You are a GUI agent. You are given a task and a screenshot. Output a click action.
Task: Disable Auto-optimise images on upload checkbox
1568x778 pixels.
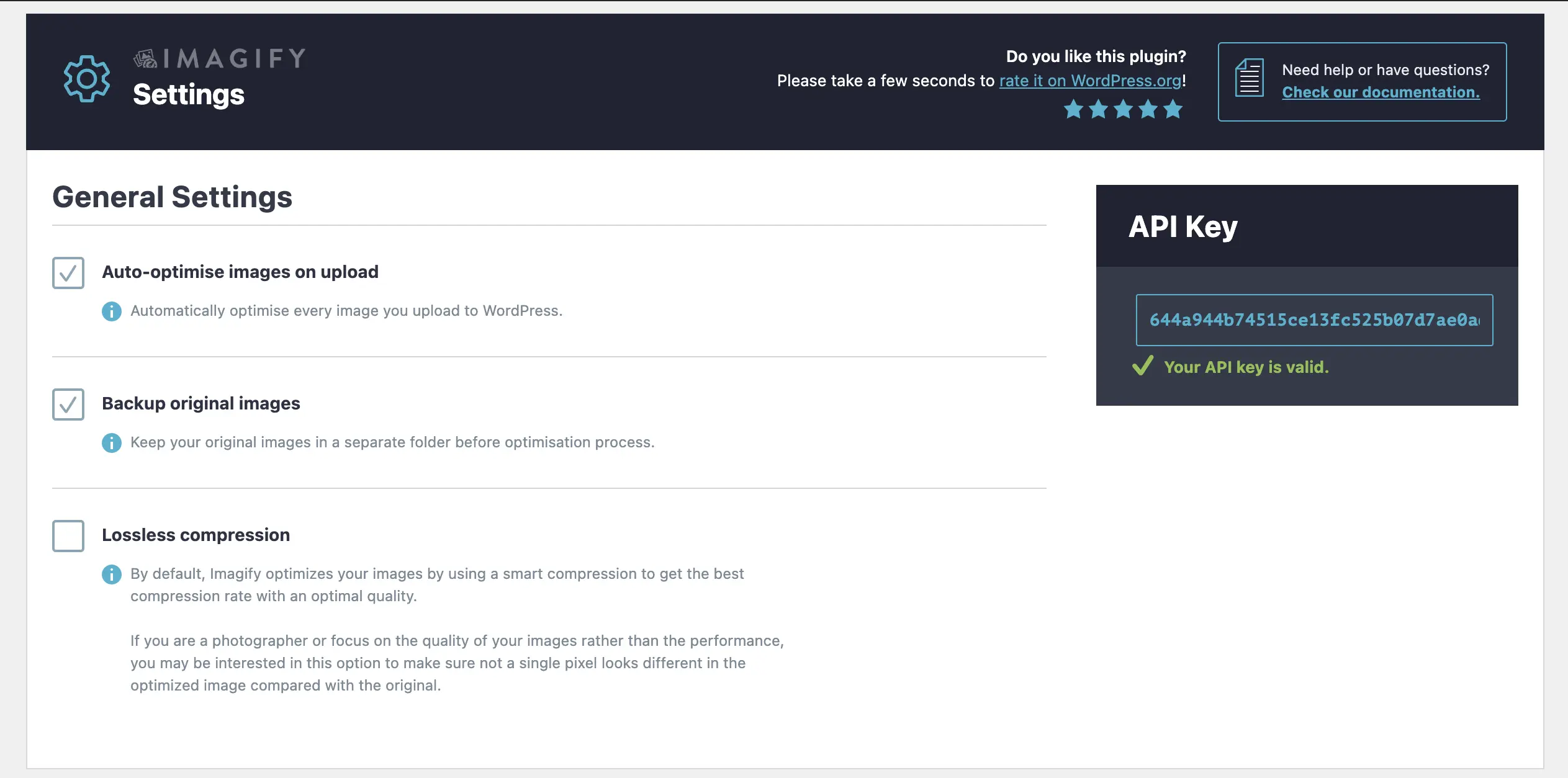pos(68,273)
